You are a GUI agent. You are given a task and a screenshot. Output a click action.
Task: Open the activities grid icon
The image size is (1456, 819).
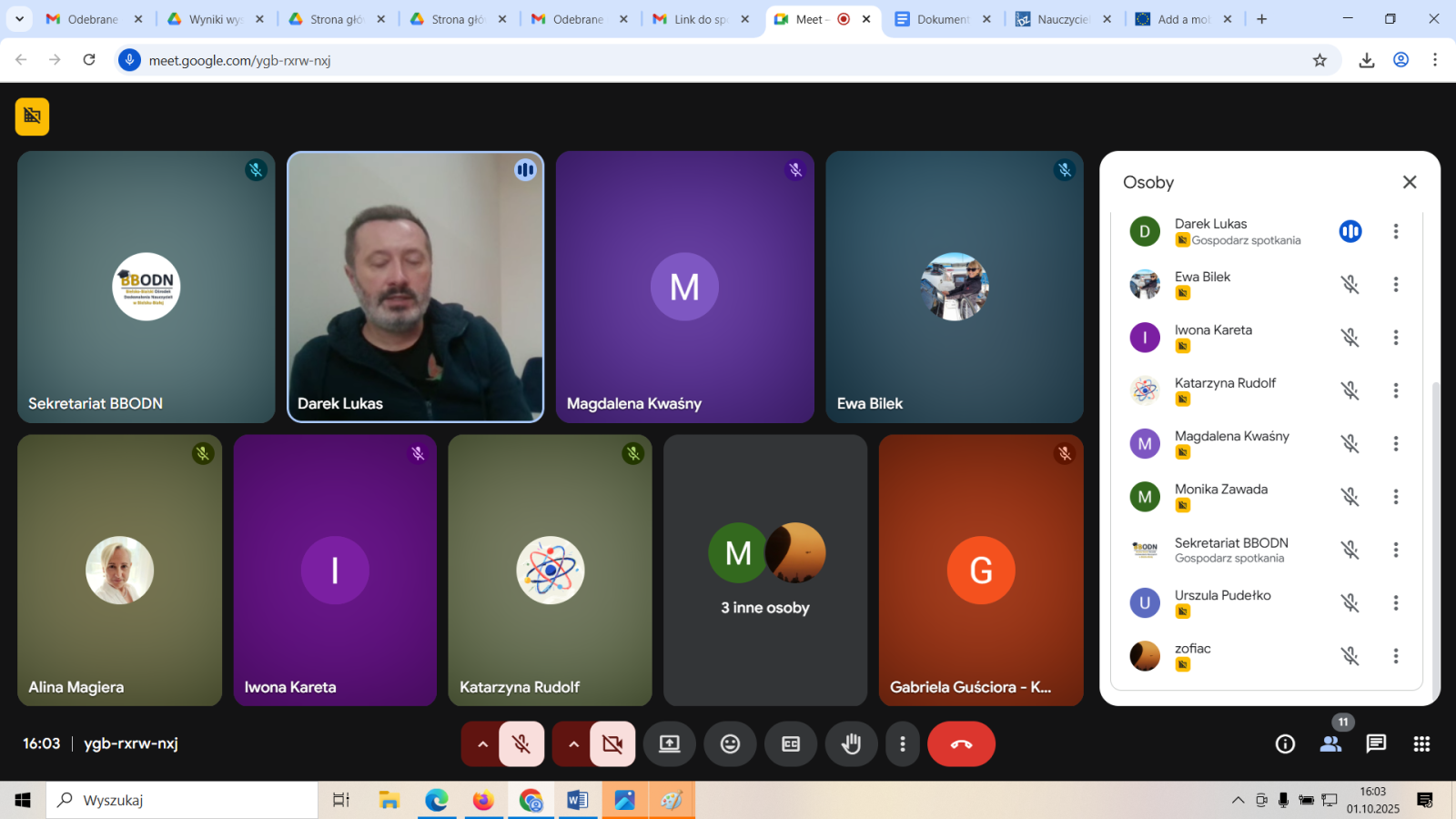(x=1421, y=744)
